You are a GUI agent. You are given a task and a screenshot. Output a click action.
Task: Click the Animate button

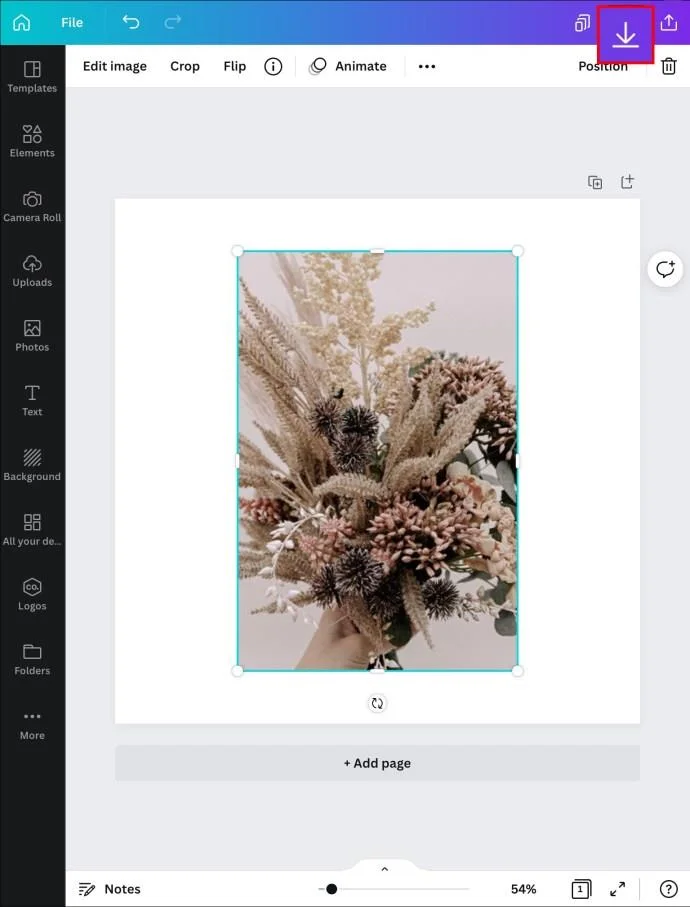348,67
